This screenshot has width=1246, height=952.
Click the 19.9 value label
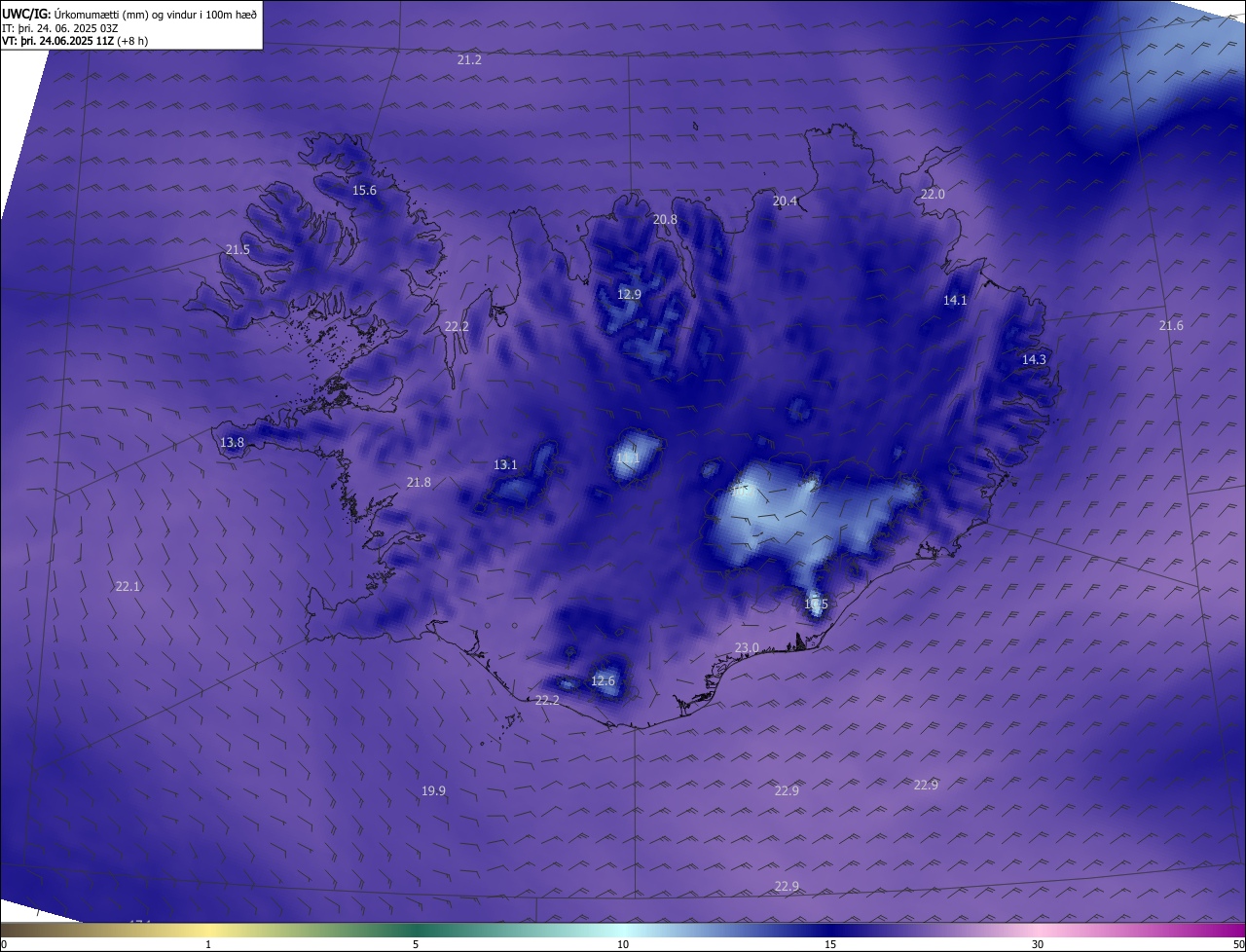(433, 790)
